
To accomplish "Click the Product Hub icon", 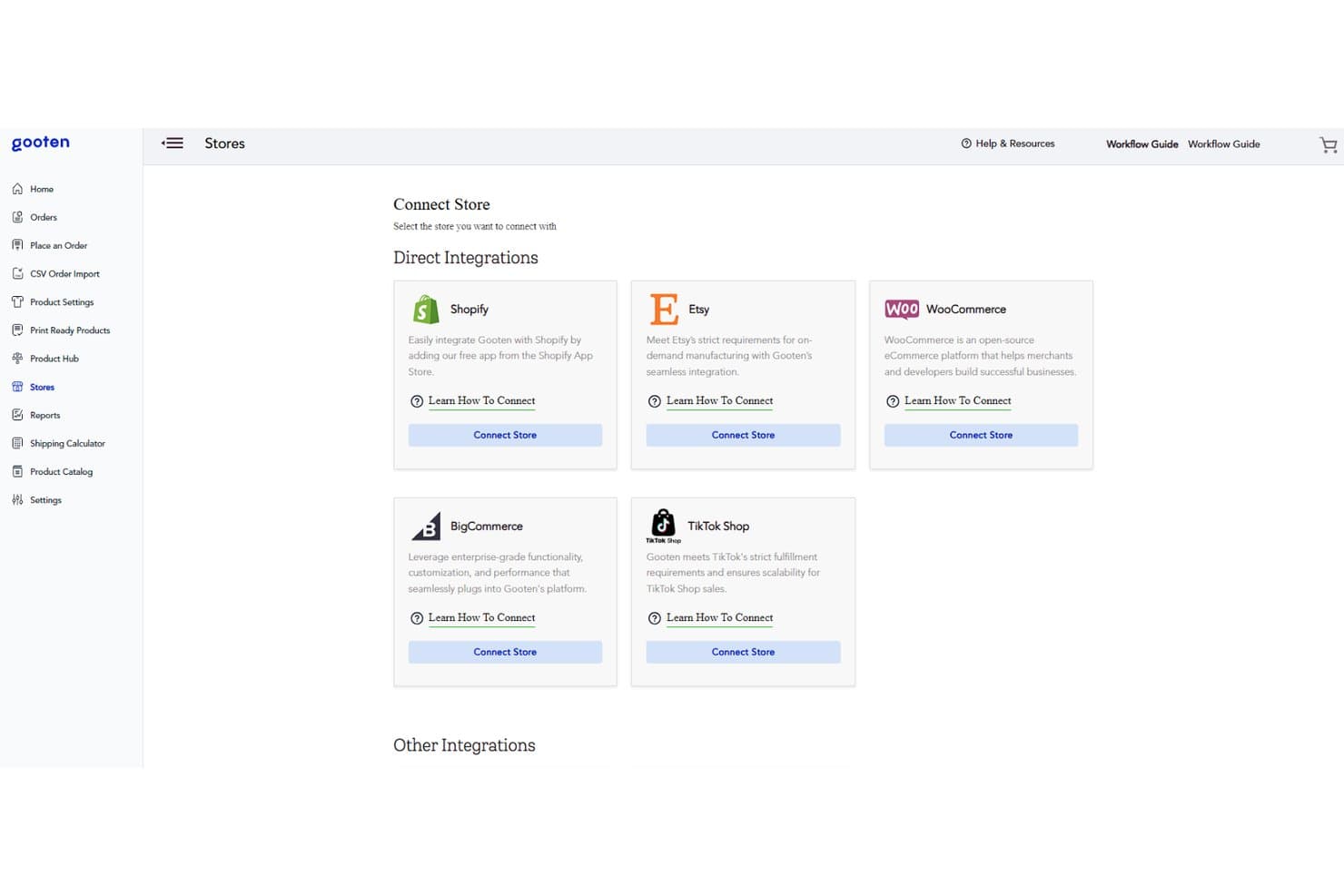I will click(x=17, y=359).
